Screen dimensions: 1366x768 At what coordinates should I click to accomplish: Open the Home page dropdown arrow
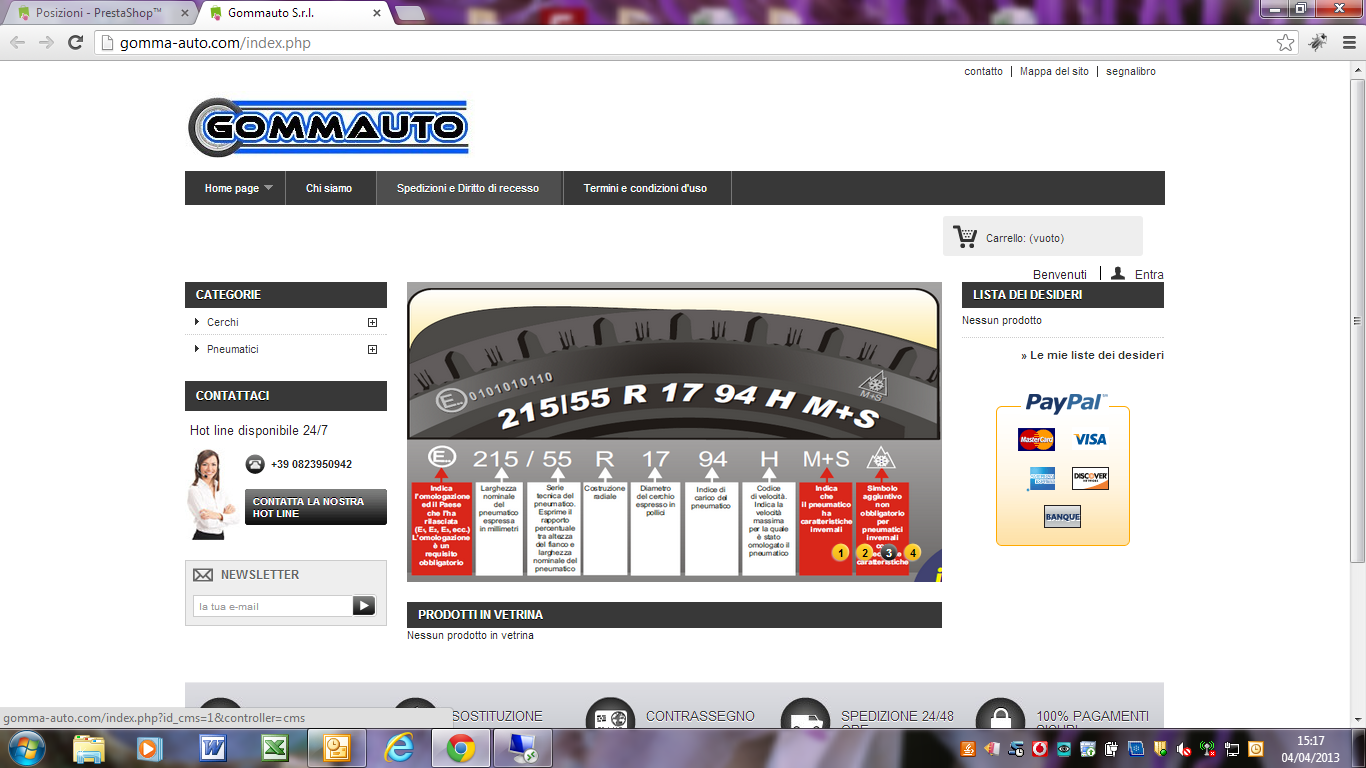pyautogui.click(x=269, y=188)
